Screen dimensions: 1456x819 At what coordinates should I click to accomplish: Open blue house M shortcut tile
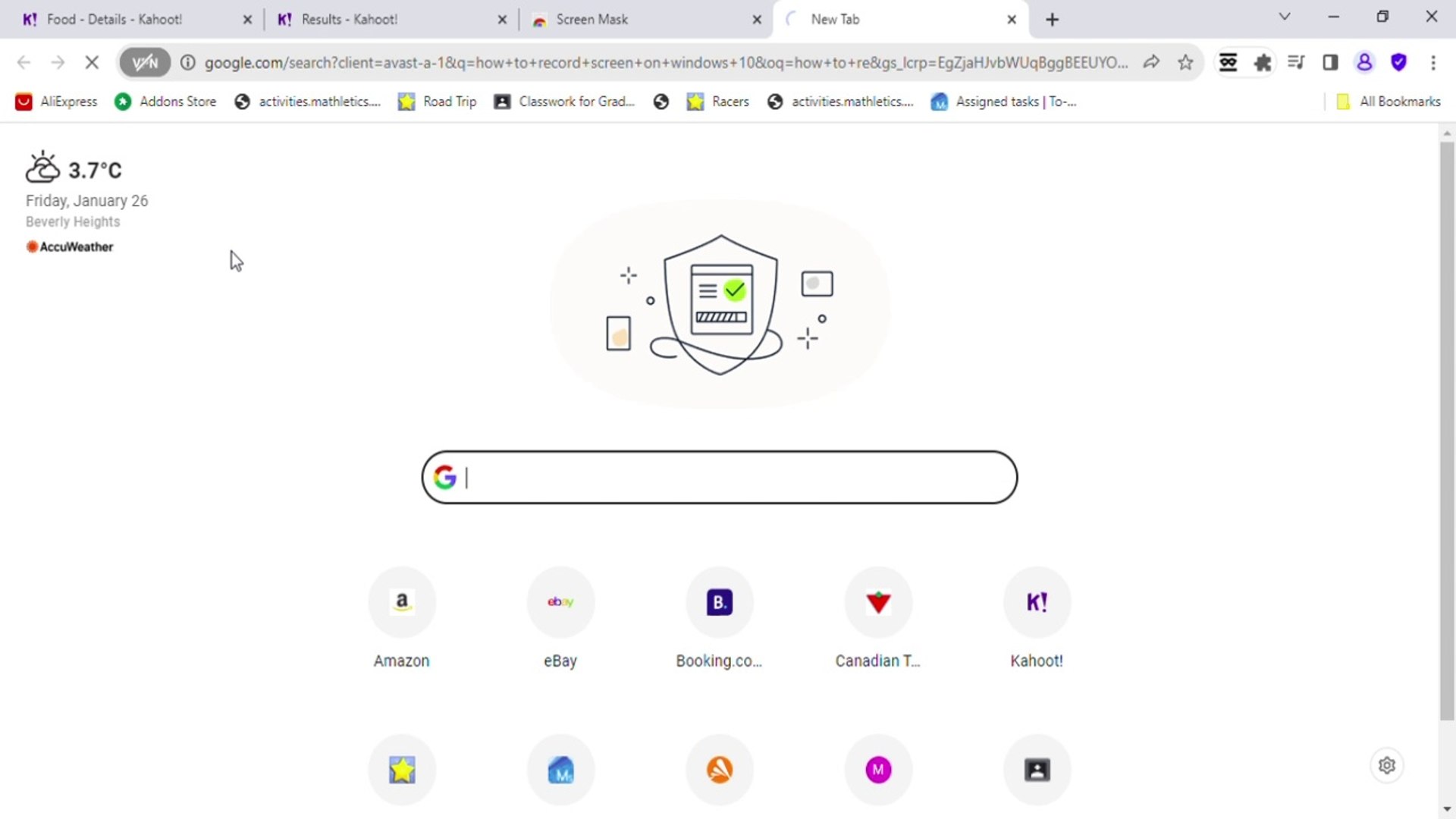tap(560, 770)
